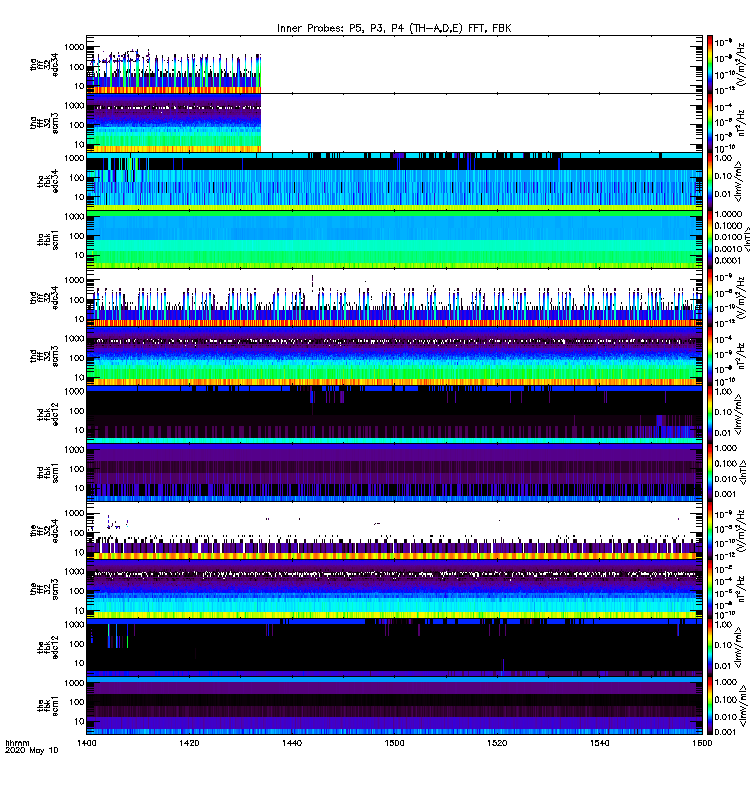Screen dimensions: 750x800
Task: Click the thd fff edc34 spectrogram plot
Action: [394, 298]
